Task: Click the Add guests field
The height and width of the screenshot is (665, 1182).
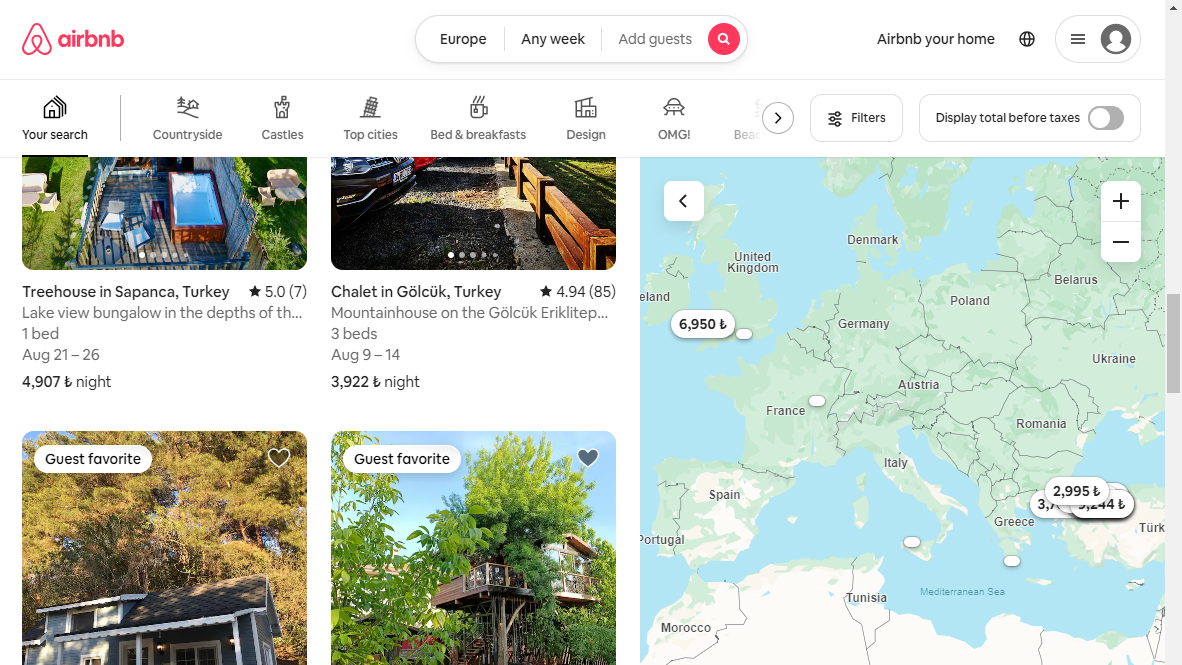Action: click(654, 39)
